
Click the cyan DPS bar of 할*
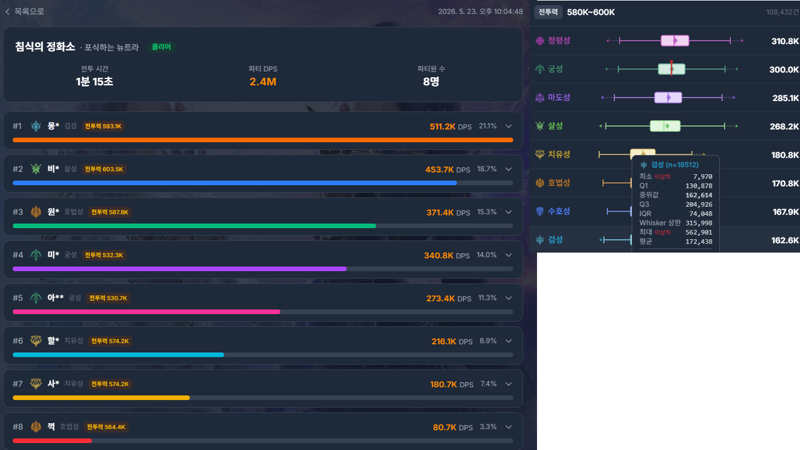coord(118,354)
